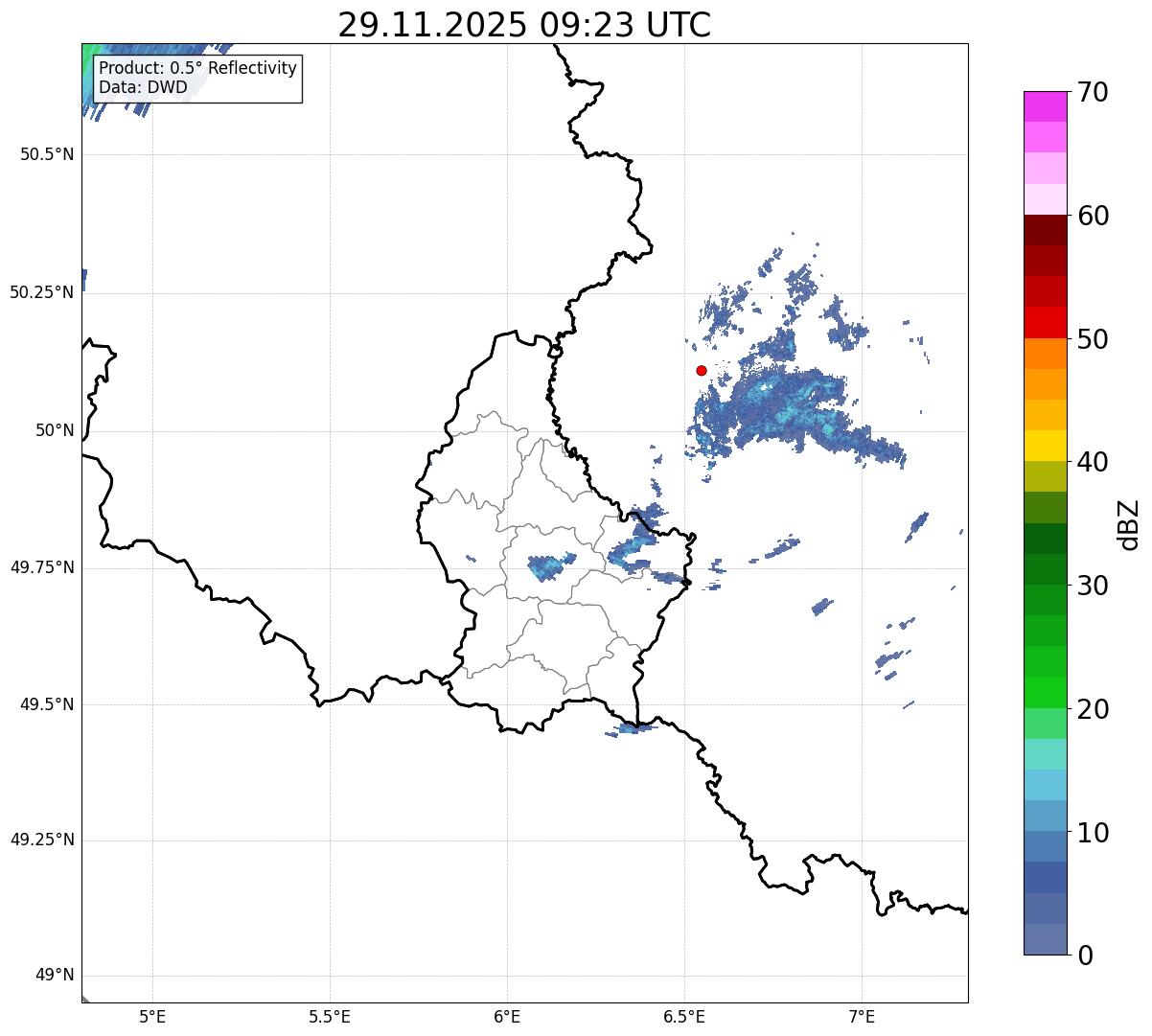The width and height of the screenshot is (1152, 1036).
Task: Click the 50°N latitude label
Action: 55,430
